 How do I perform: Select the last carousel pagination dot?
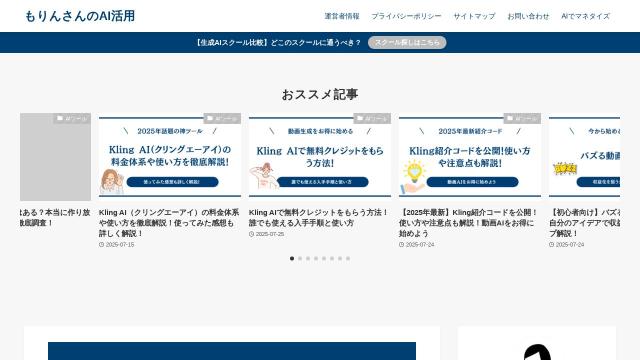[x=348, y=258]
